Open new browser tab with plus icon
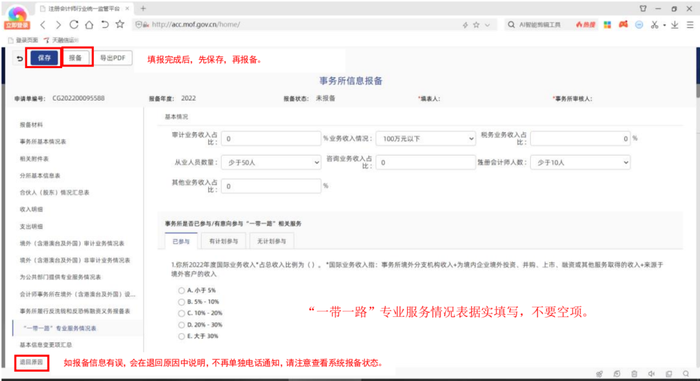Screen dimensions: 700x381 click(x=143, y=8)
